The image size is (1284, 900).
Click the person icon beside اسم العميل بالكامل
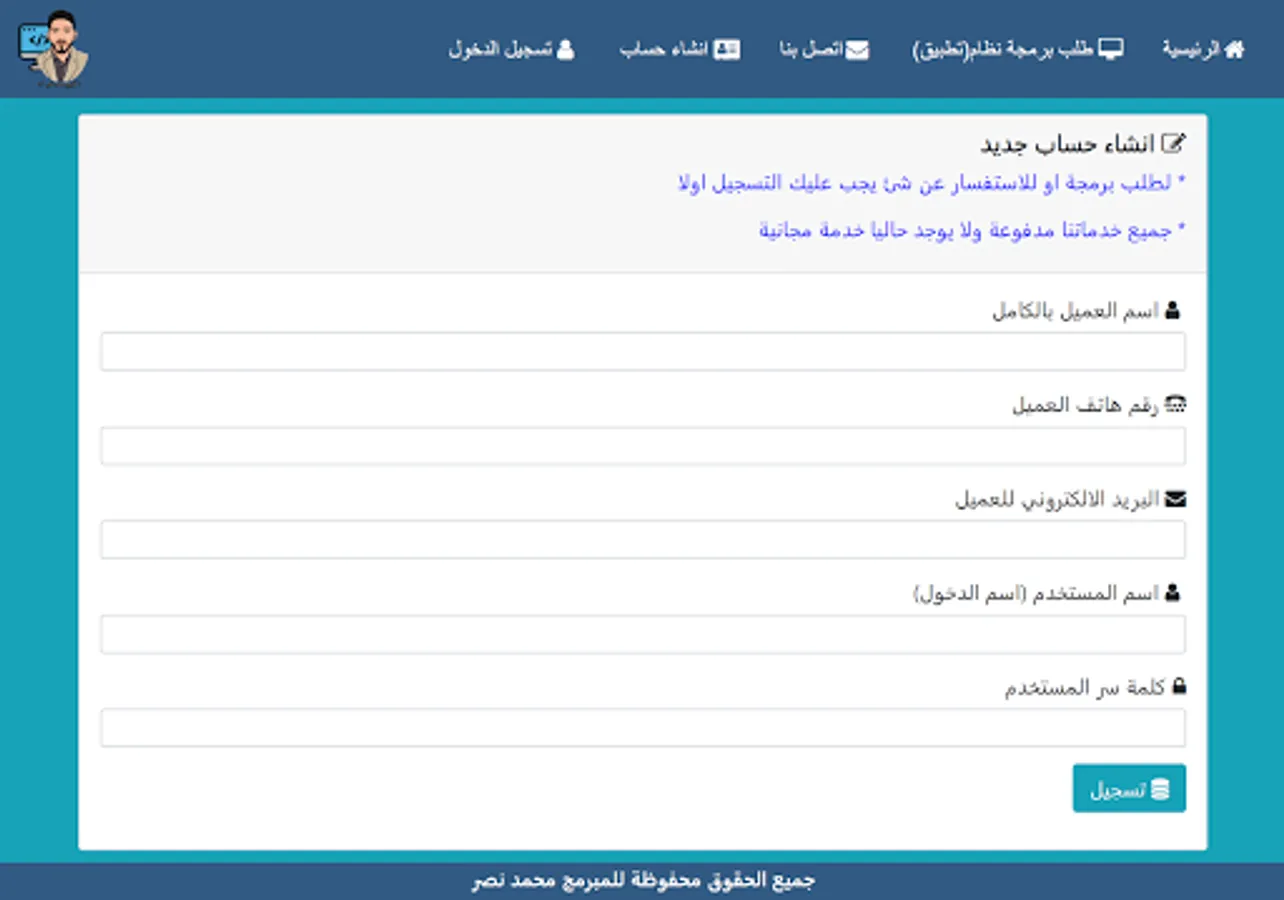coord(1172,311)
